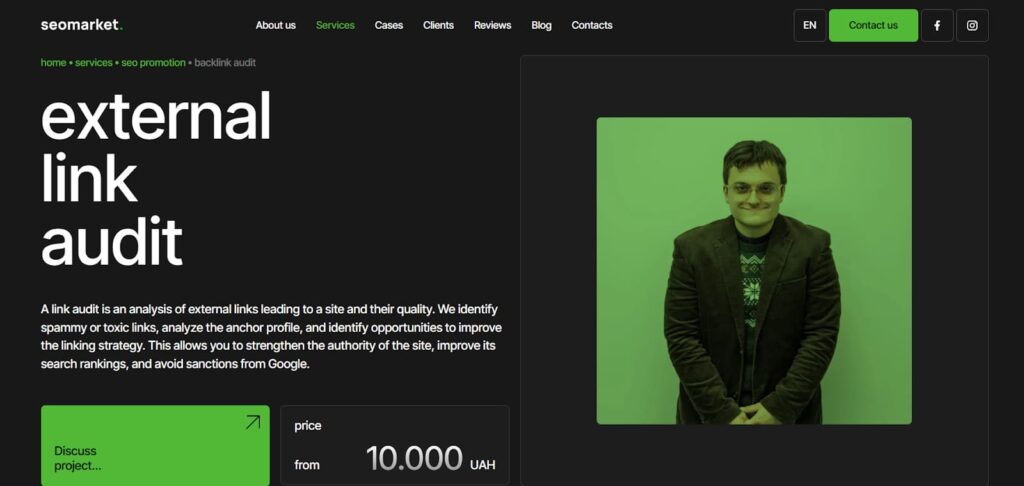
Task: Click the backlink audit breadcrumb text
Action: coord(225,63)
